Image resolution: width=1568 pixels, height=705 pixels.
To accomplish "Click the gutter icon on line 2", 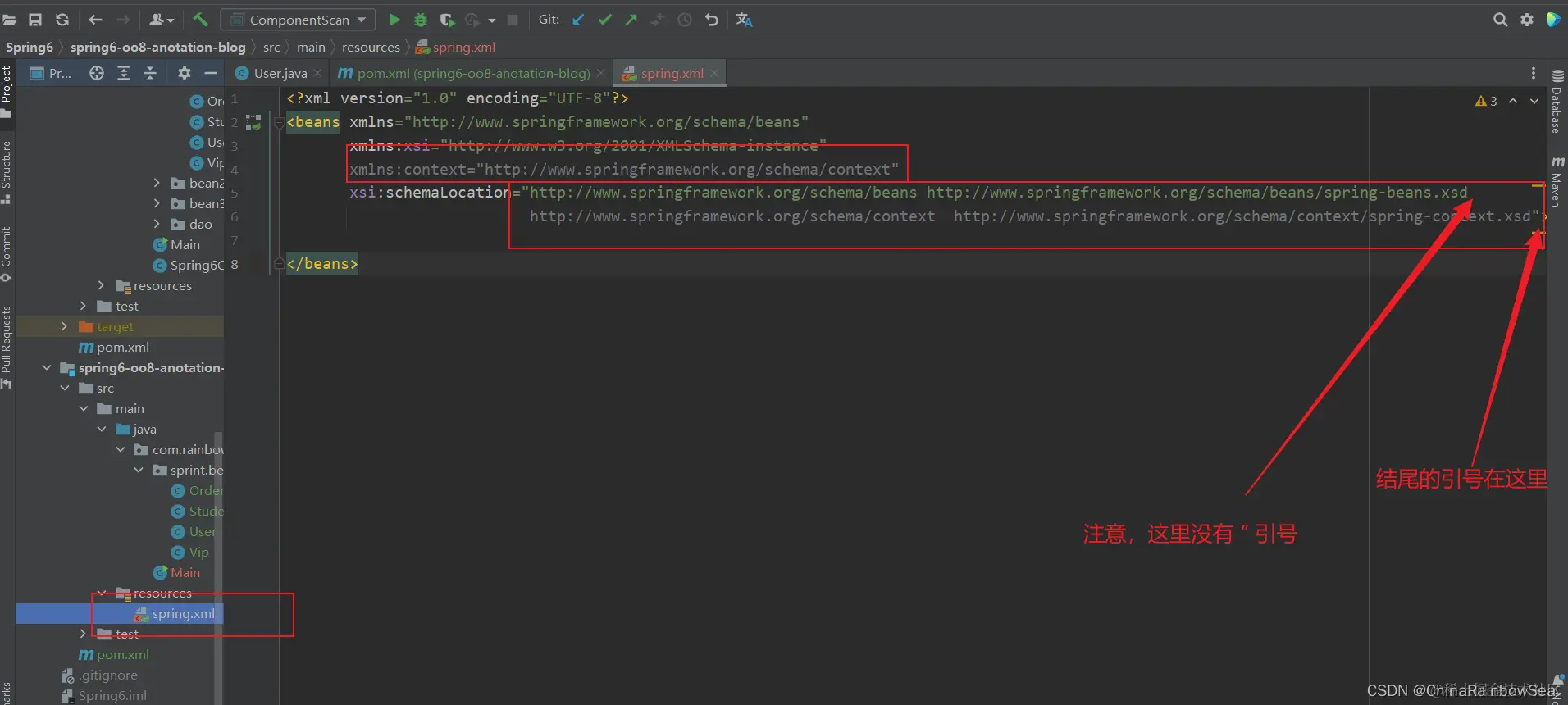I will [x=253, y=122].
